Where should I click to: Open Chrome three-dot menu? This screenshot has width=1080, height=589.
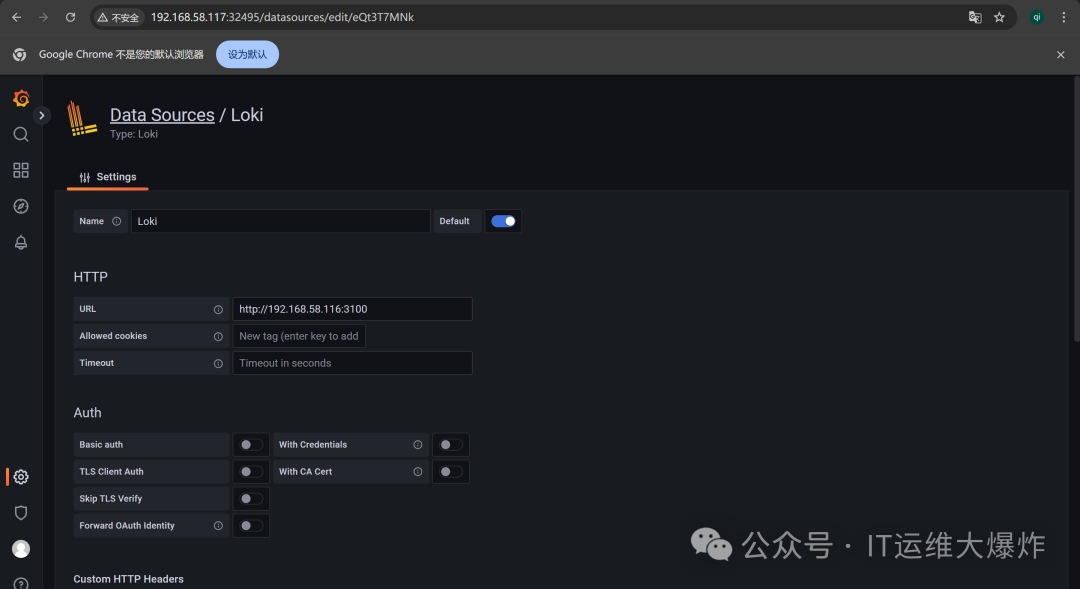(x=1063, y=17)
